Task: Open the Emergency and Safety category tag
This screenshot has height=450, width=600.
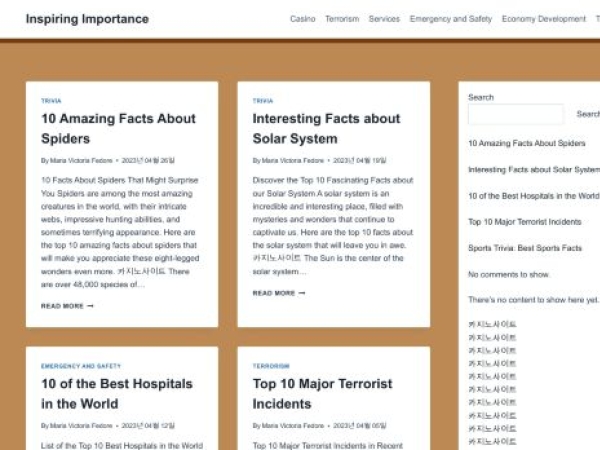Action: click(x=81, y=366)
